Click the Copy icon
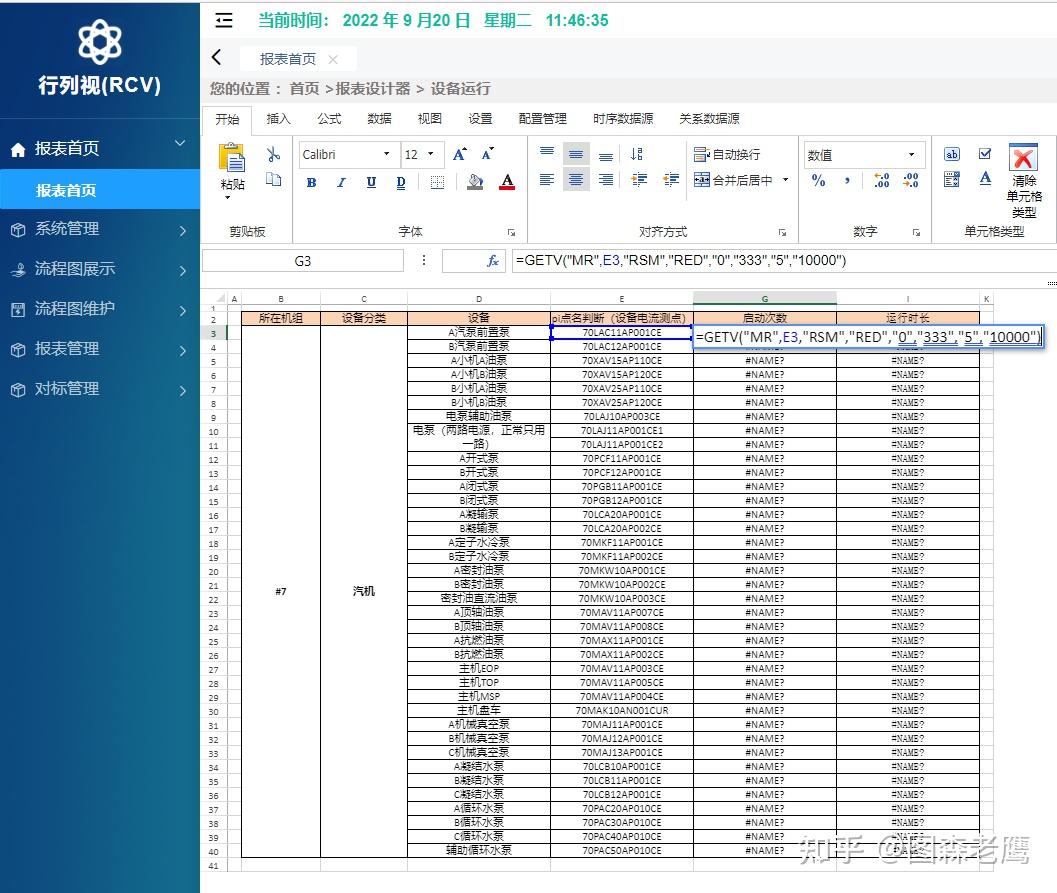1057x893 pixels. pos(273,179)
